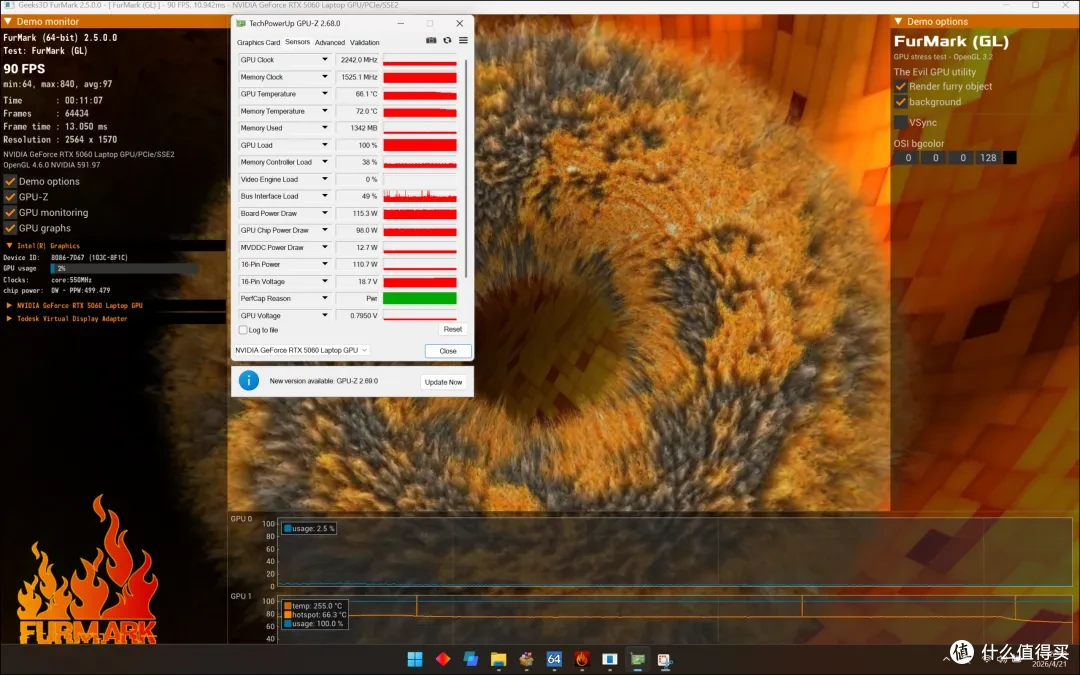Click the Close button in GPU-Z
Viewport: 1080px width, 675px height.
point(448,351)
